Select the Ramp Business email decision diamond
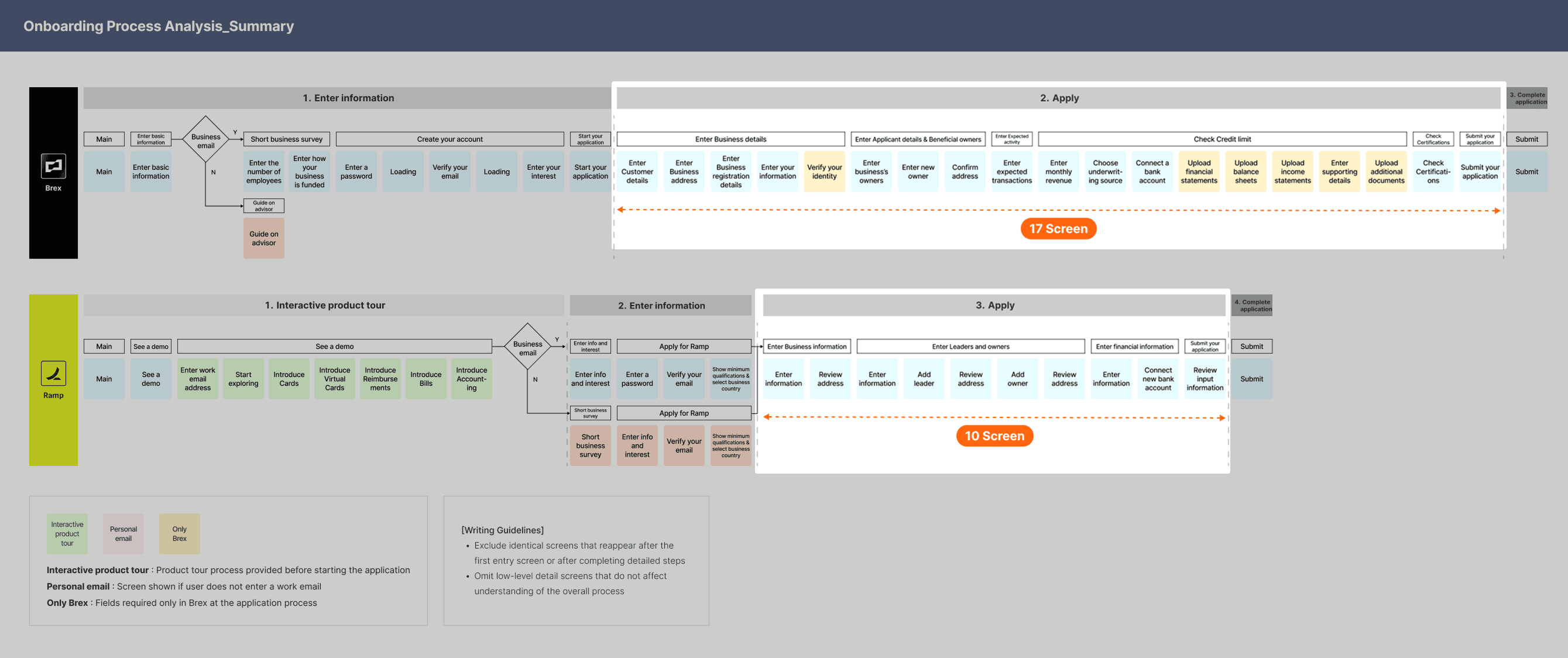The image size is (1568, 658). pyautogui.click(x=527, y=347)
